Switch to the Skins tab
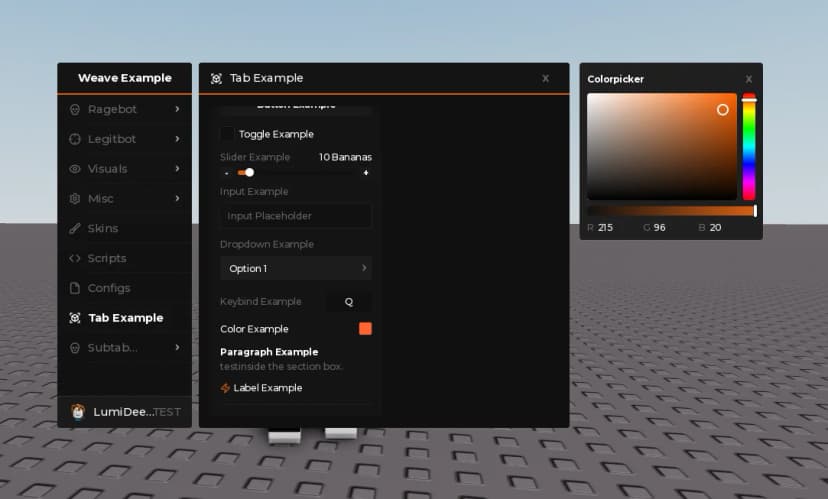Screen dimensions: 828x499 pos(125,228)
